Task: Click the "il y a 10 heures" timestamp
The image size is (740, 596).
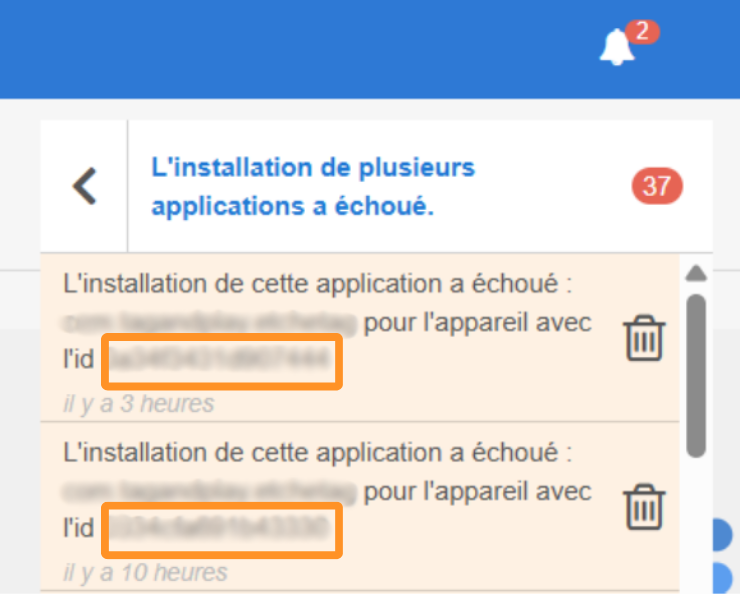Action: pyautogui.click(x=144, y=573)
